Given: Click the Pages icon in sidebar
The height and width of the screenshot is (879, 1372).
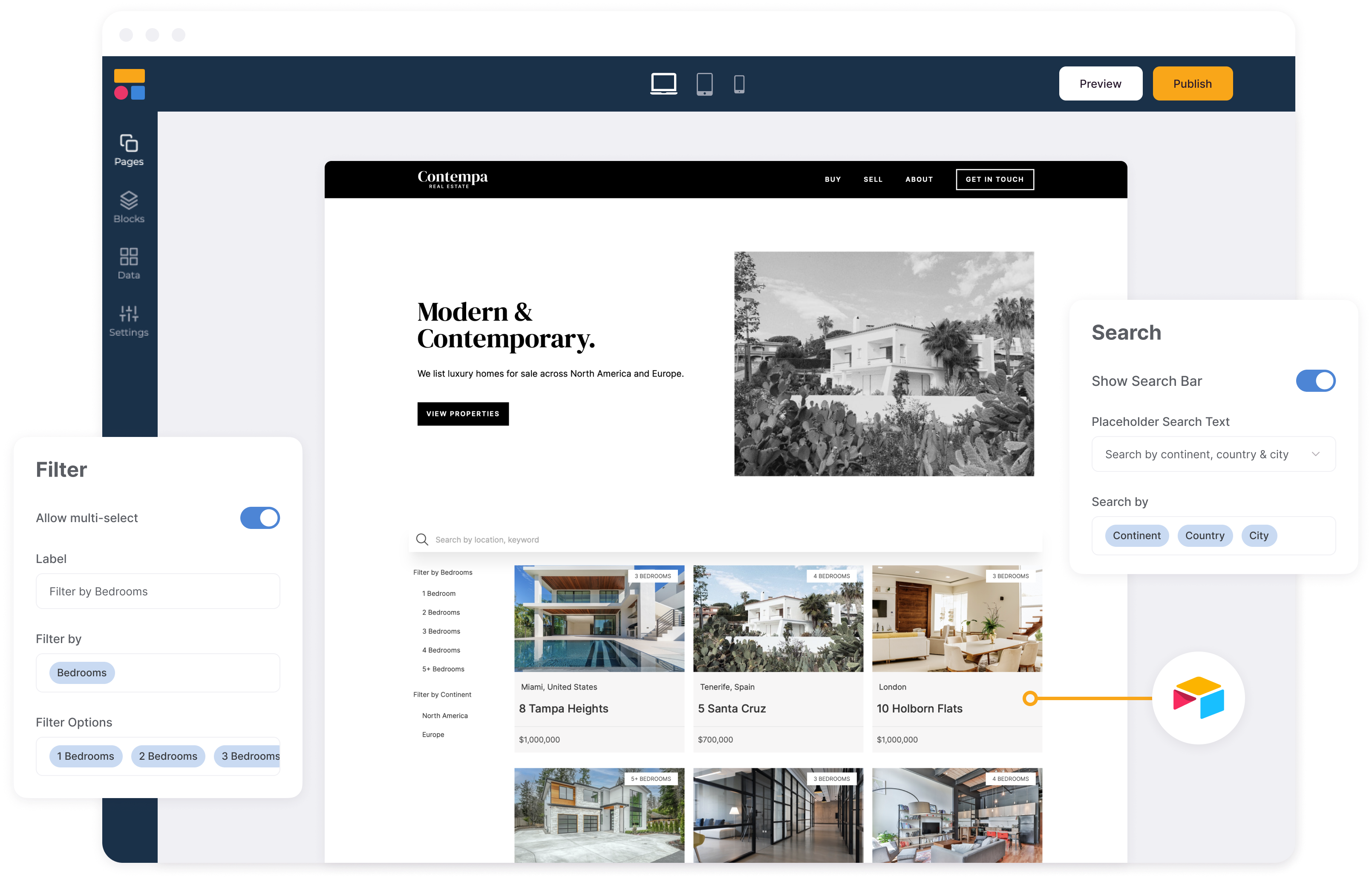Looking at the screenshot, I should coord(127,150).
